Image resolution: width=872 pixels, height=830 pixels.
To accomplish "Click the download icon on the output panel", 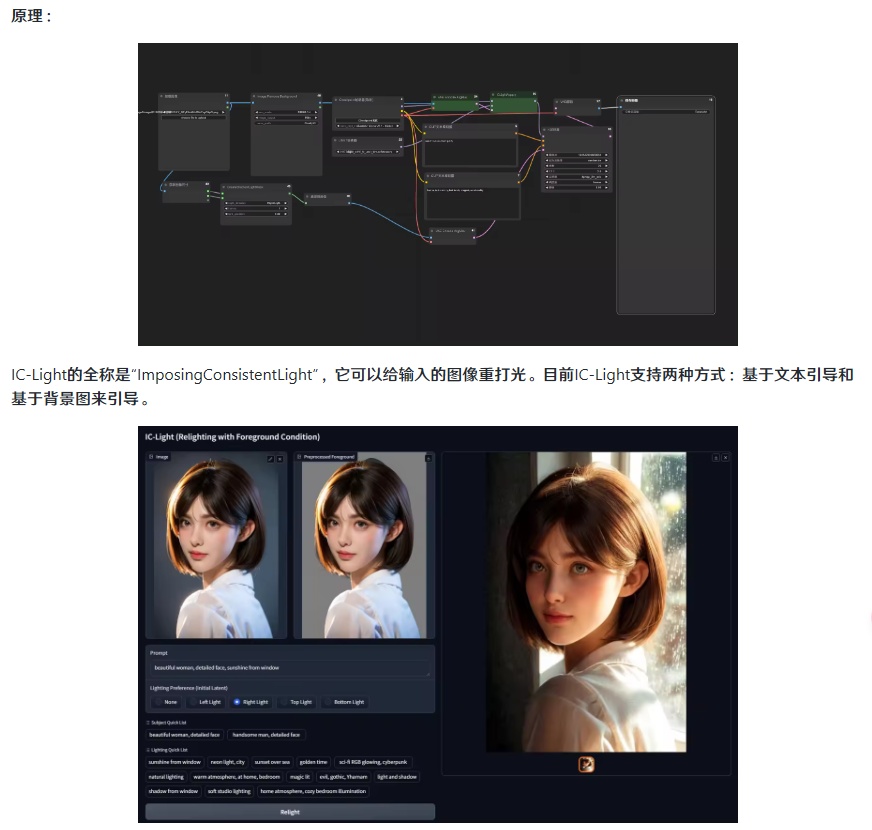I will [716, 457].
